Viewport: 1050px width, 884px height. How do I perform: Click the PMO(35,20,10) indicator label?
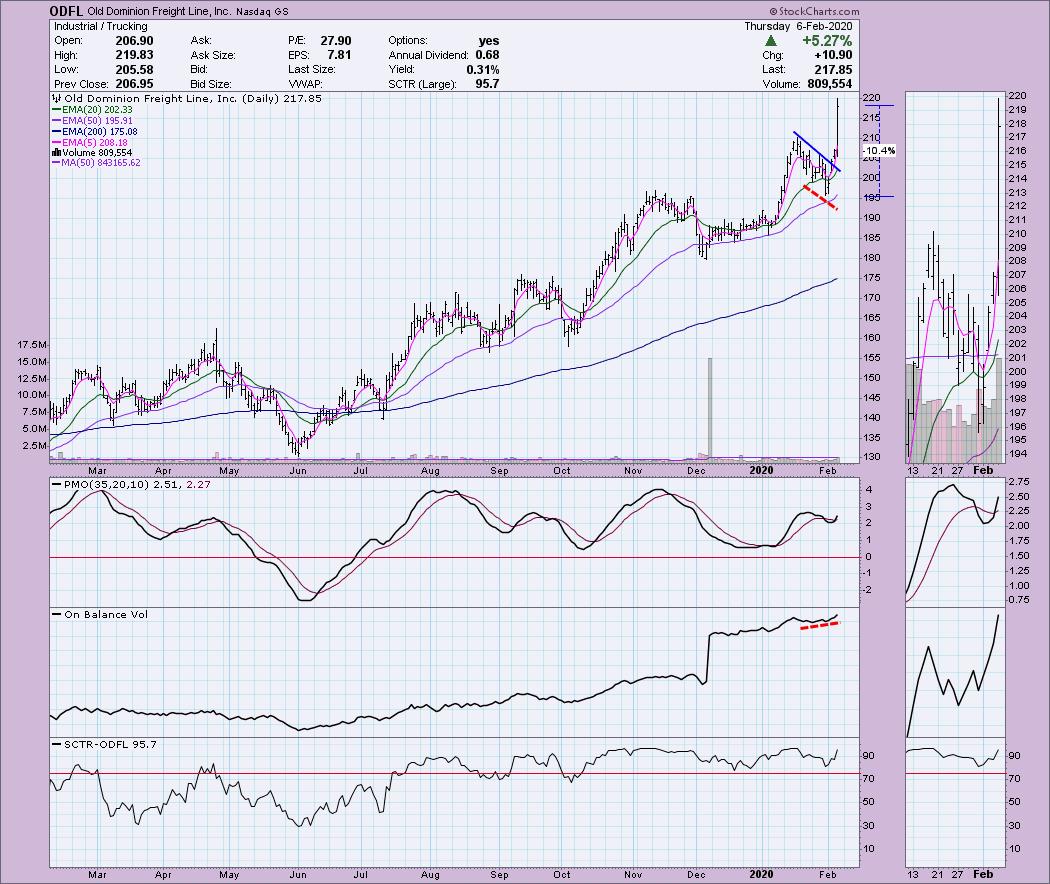tap(106, 484)
